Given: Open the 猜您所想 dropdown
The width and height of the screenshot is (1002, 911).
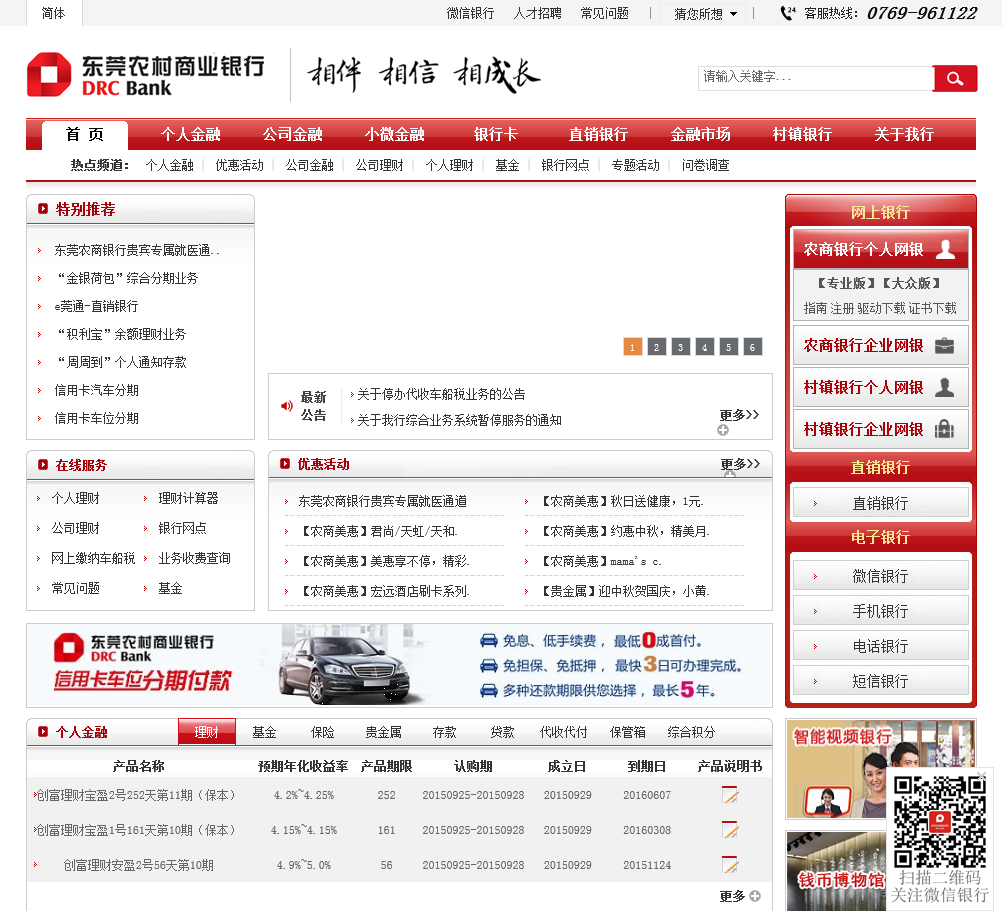Looking at the screenshot, I should point(705,13).
